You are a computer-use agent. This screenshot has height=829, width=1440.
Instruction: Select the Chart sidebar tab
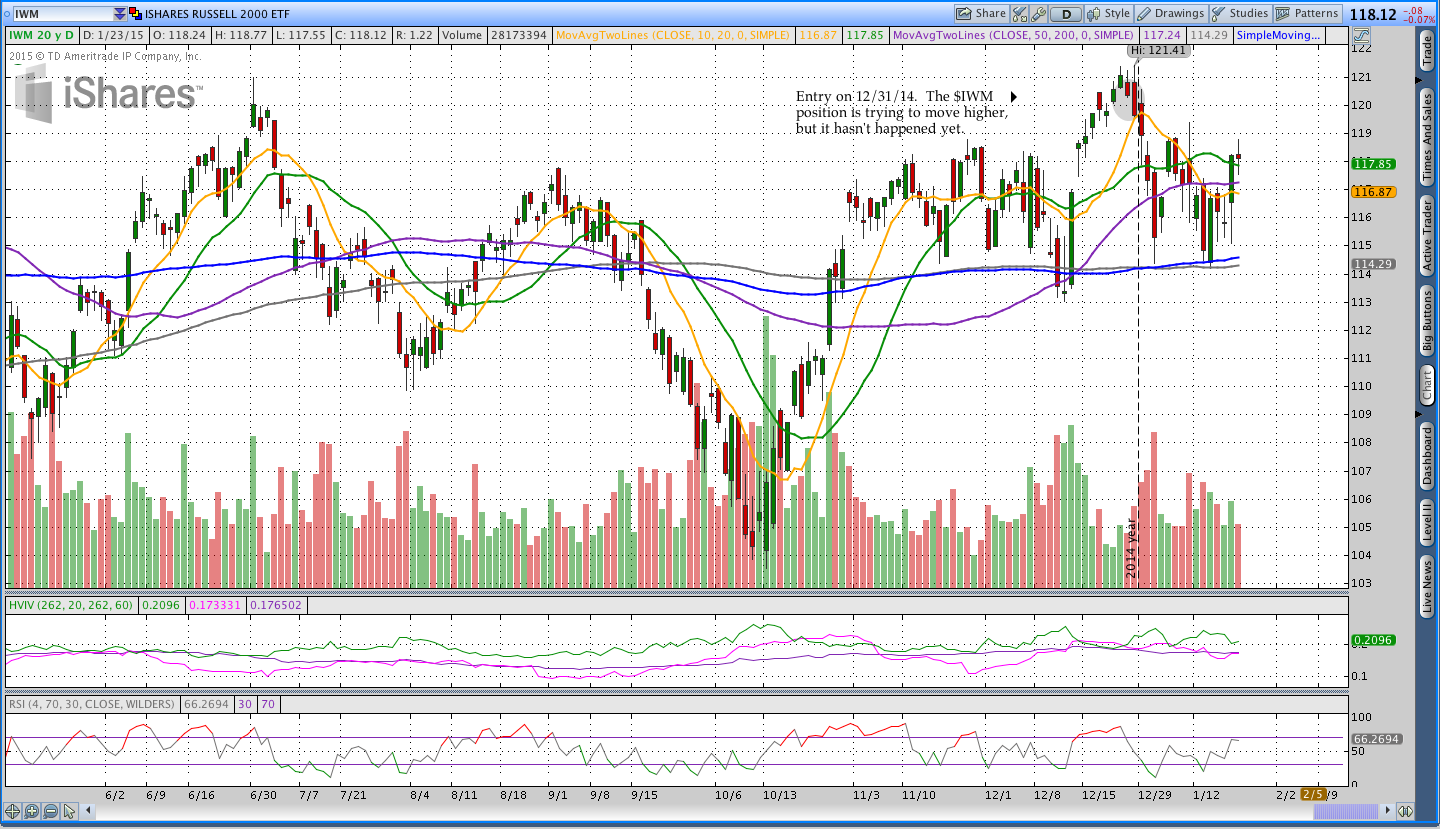click(x=1427, y=386)
